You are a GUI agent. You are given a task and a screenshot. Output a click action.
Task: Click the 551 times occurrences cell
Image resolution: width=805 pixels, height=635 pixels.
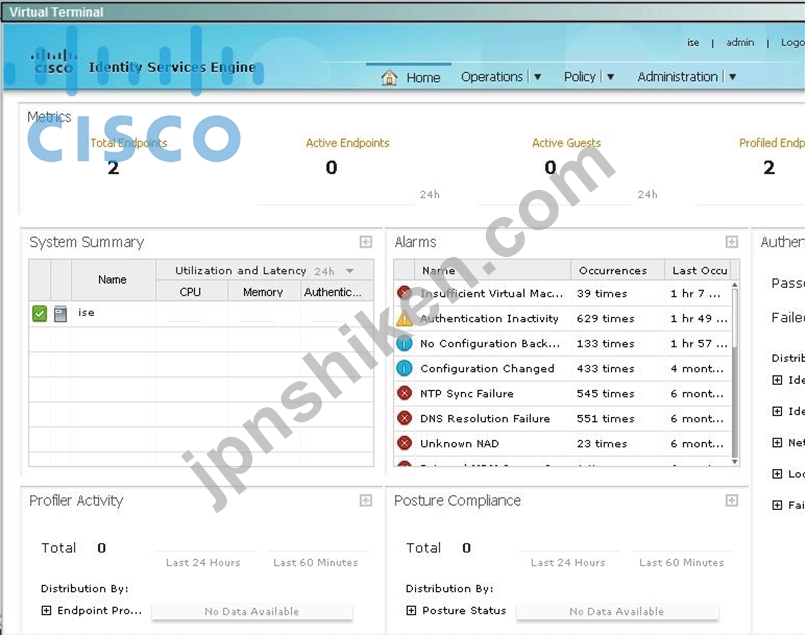coord(605,419)
